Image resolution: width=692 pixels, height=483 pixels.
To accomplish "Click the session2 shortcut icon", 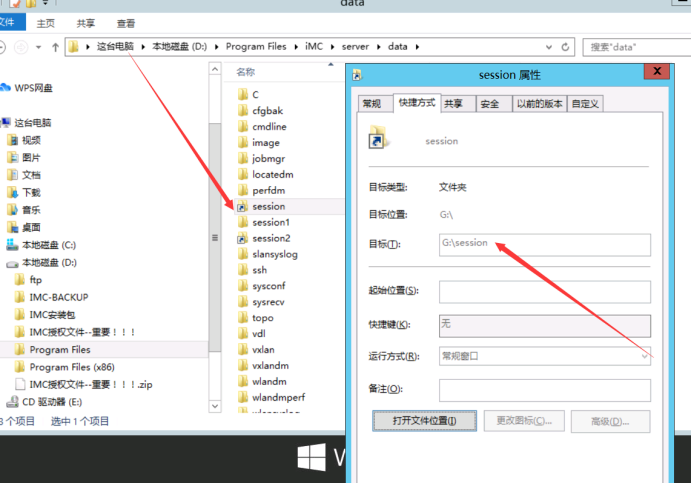I will point(243,238).
